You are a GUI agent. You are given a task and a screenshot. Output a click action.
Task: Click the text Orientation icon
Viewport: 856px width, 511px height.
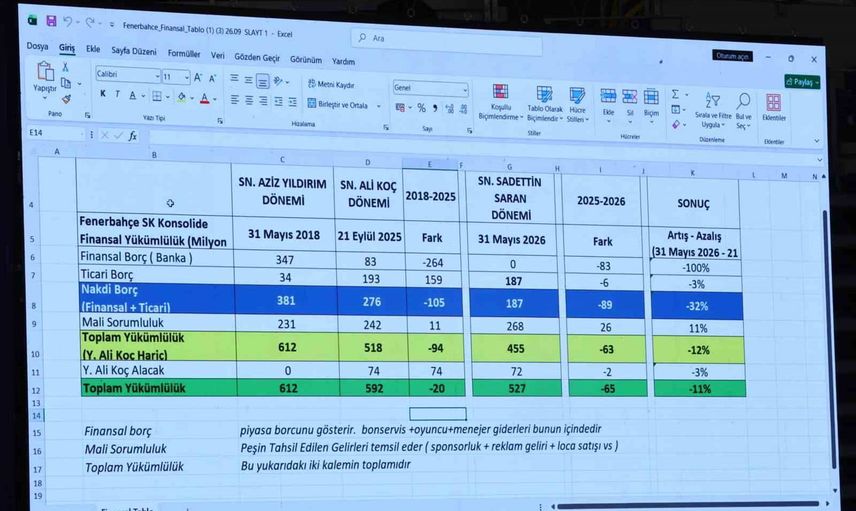(278, 81)
